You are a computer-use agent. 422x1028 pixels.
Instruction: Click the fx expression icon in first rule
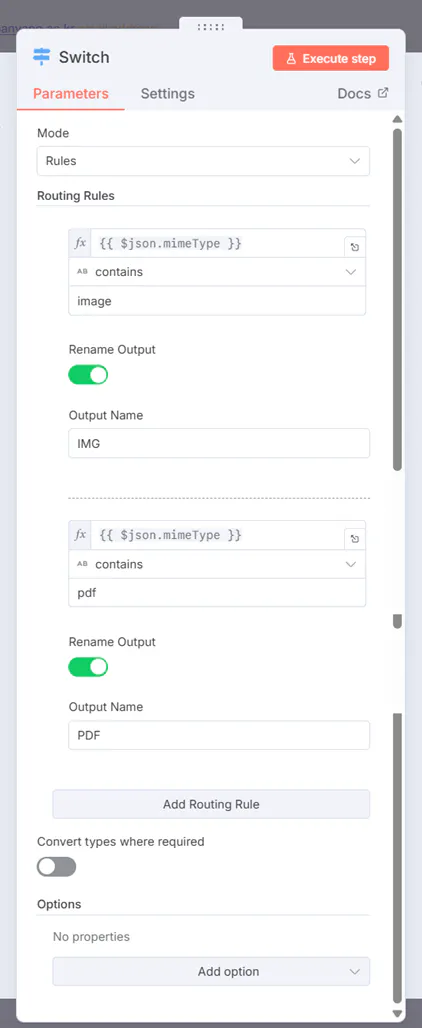pos(81,243)
